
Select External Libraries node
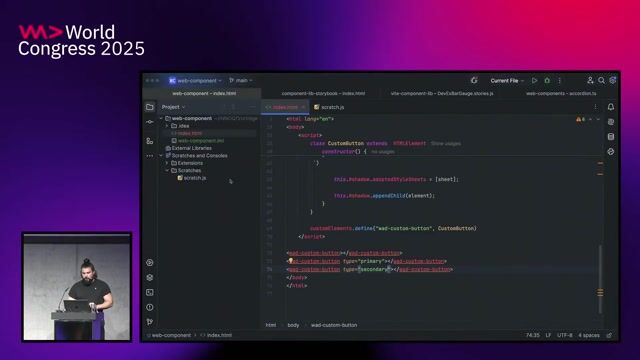(x=191, y=148)
